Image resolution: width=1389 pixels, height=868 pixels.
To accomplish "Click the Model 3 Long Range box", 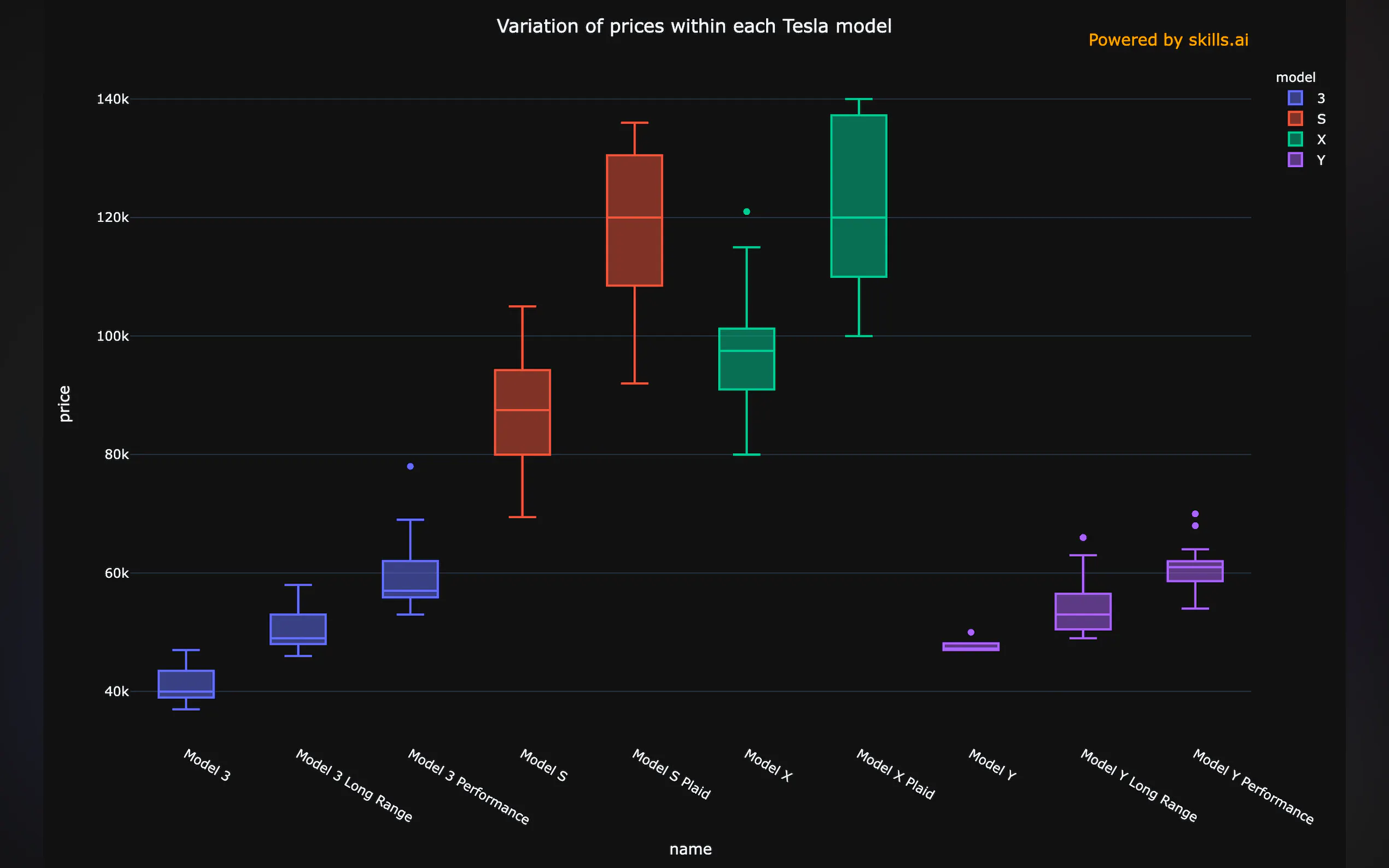I will point(298,629).
